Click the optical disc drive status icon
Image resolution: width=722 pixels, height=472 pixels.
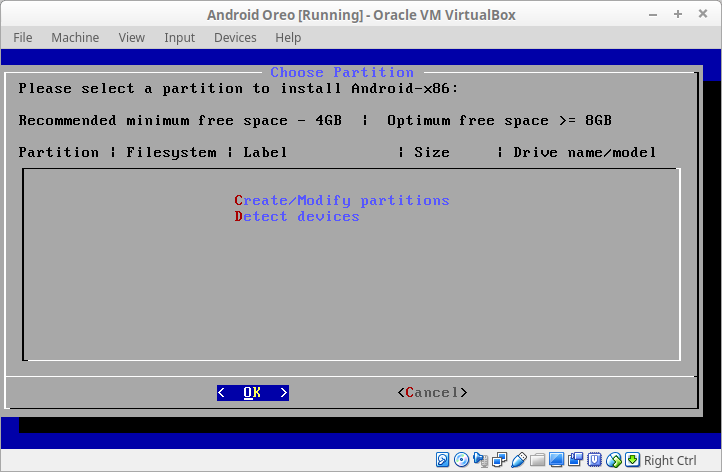[461, 460]
